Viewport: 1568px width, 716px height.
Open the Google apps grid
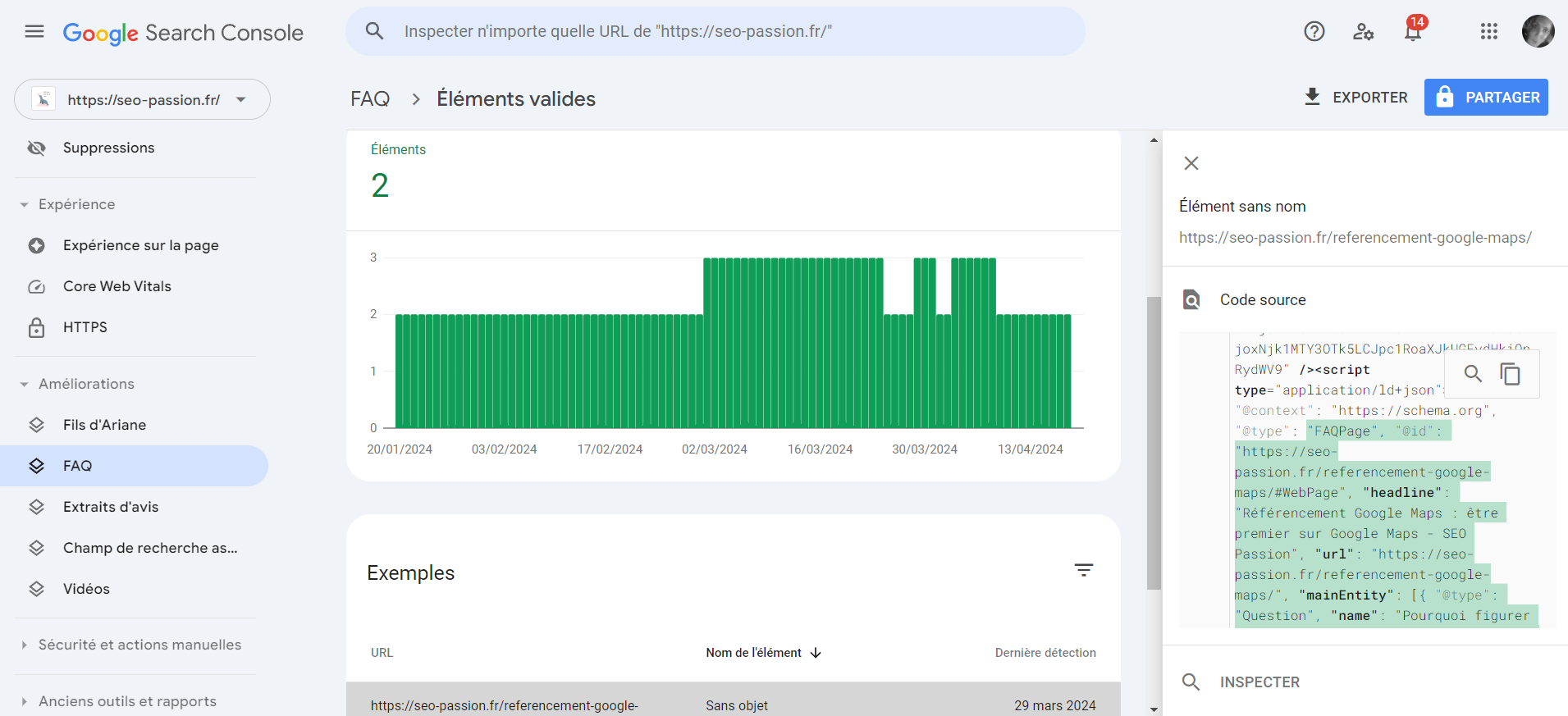(x=1489, y=31)
